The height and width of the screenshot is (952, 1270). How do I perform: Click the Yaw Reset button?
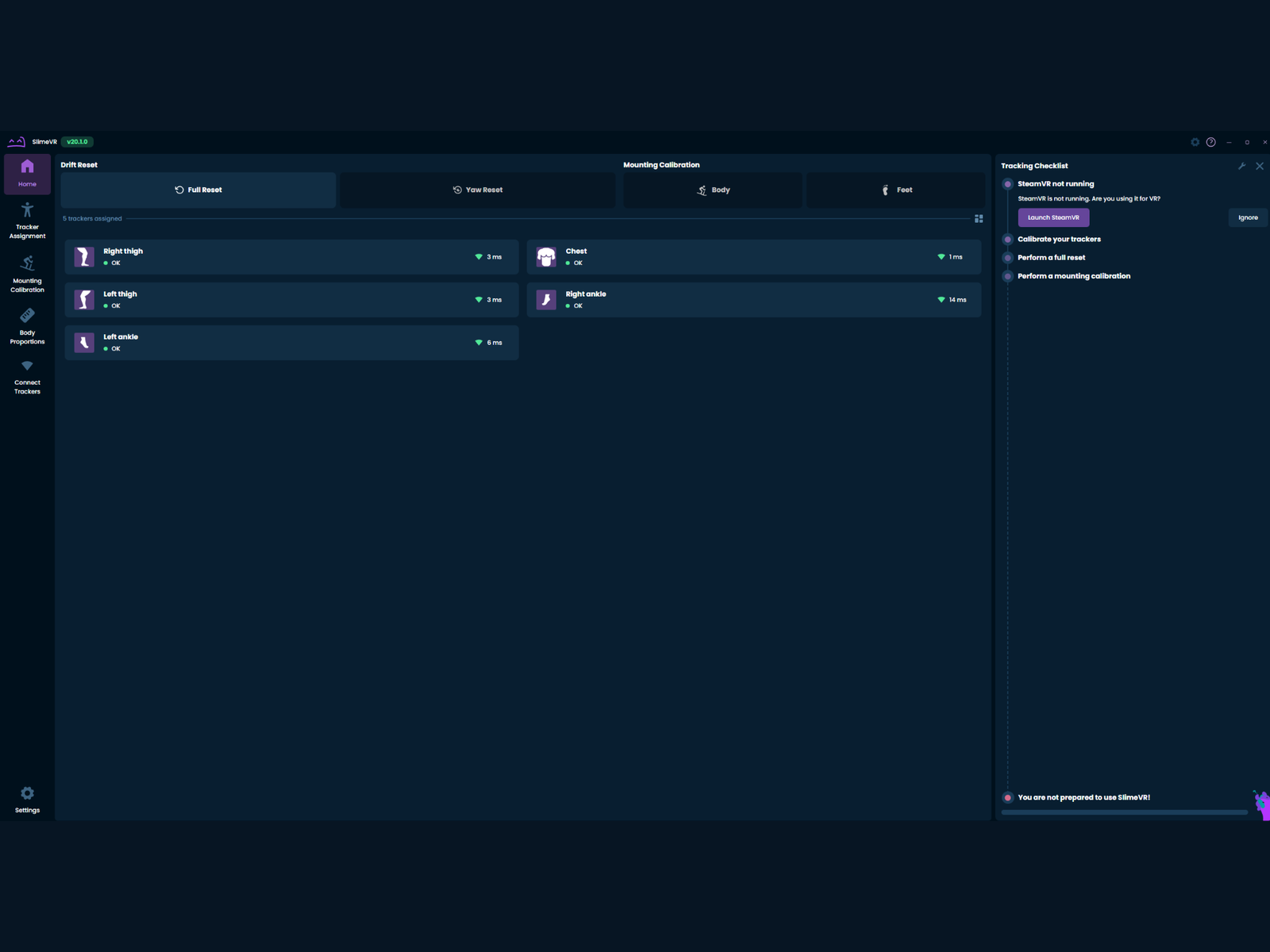(x=478, y=190)
